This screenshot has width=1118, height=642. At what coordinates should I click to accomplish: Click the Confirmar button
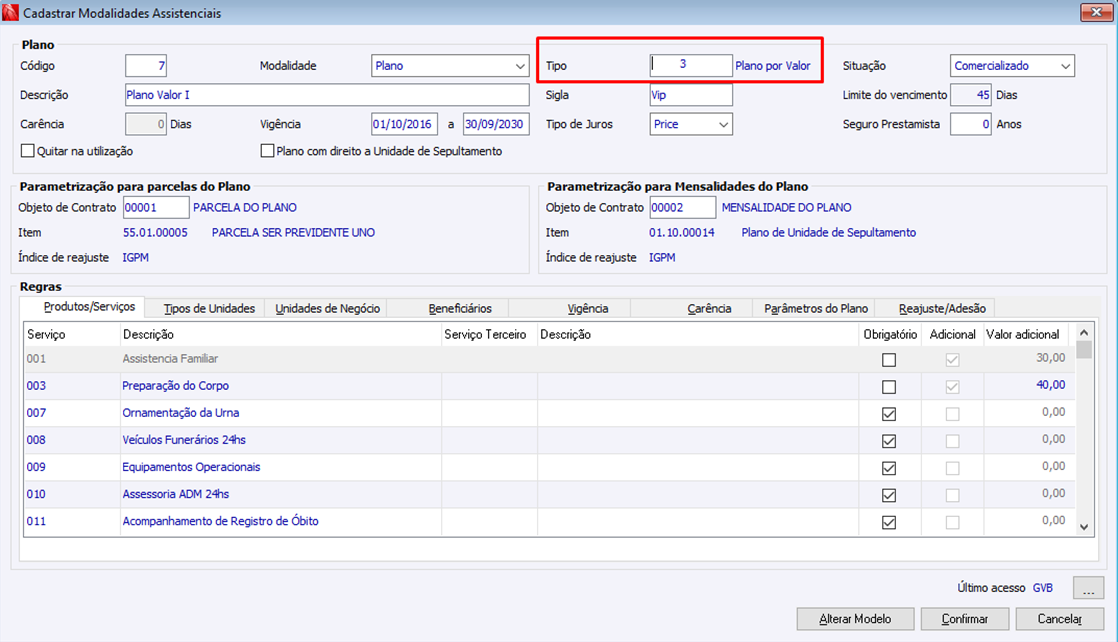pyautogui.click(x=965, y=619)
